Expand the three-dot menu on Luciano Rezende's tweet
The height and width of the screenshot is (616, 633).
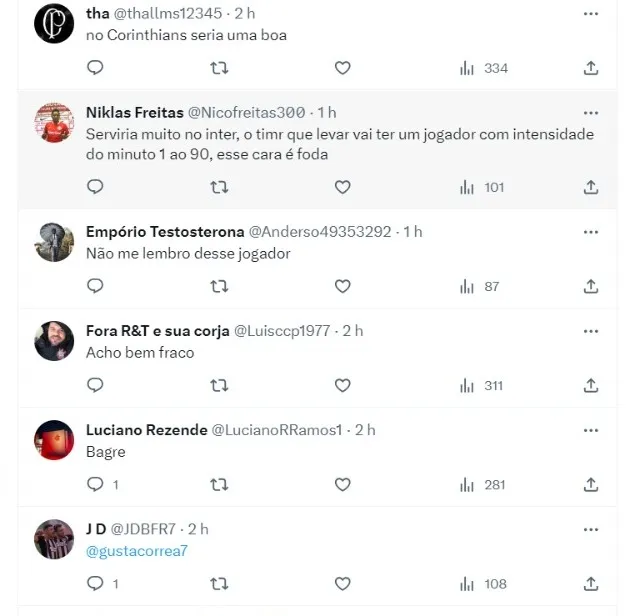point(591,430)
